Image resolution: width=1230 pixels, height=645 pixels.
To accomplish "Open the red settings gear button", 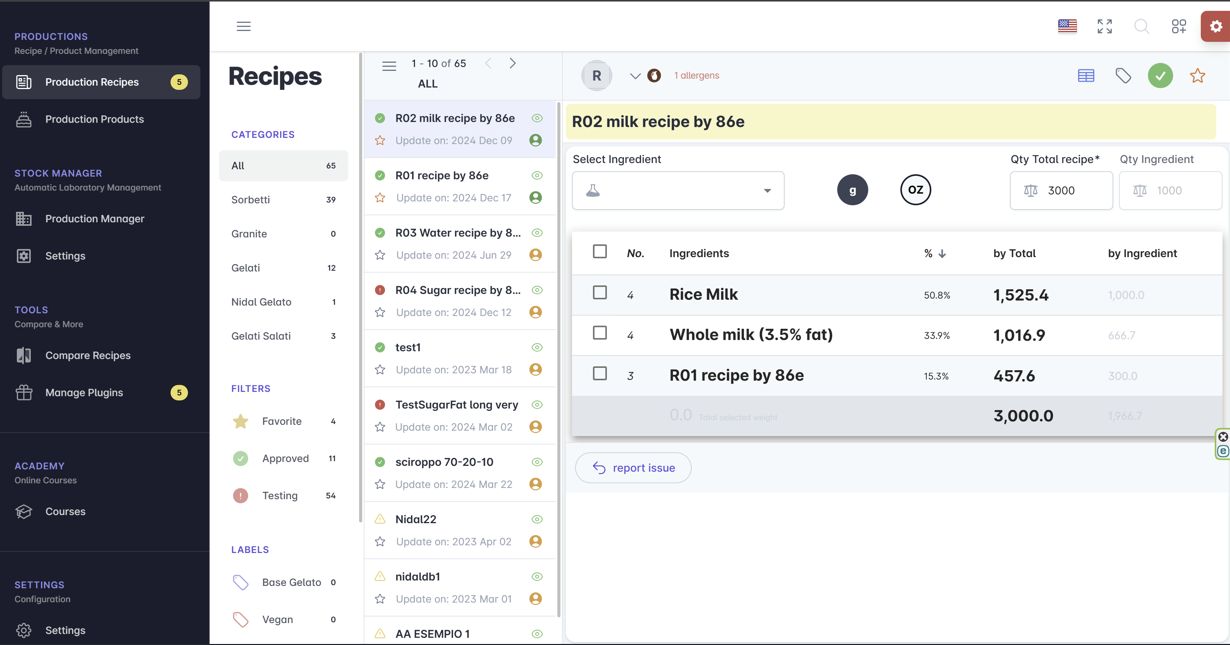I will tap(1215, 27).
